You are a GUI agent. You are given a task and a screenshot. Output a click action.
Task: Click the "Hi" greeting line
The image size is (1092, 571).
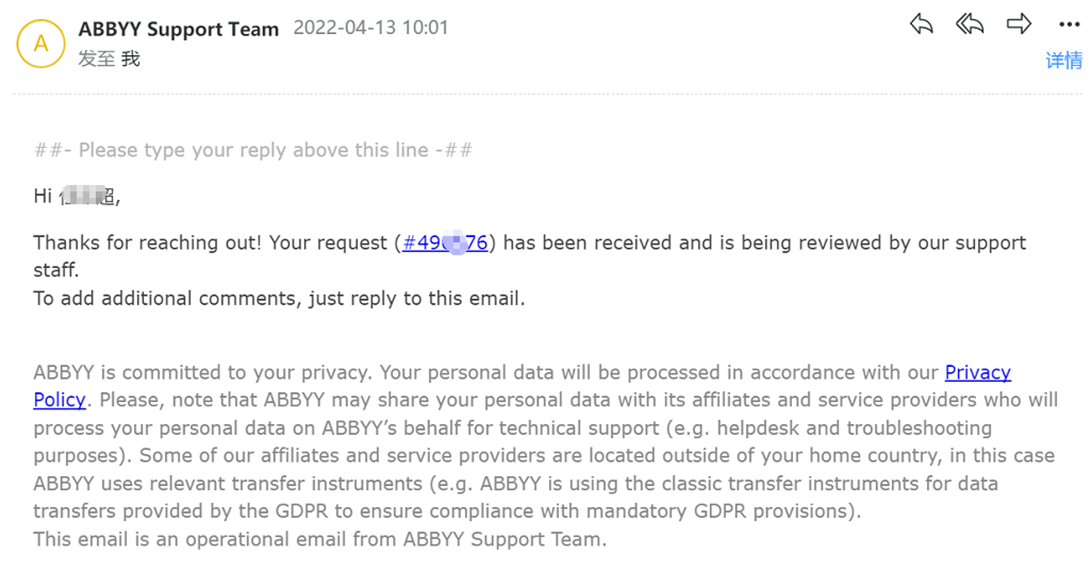coord(76,197)
